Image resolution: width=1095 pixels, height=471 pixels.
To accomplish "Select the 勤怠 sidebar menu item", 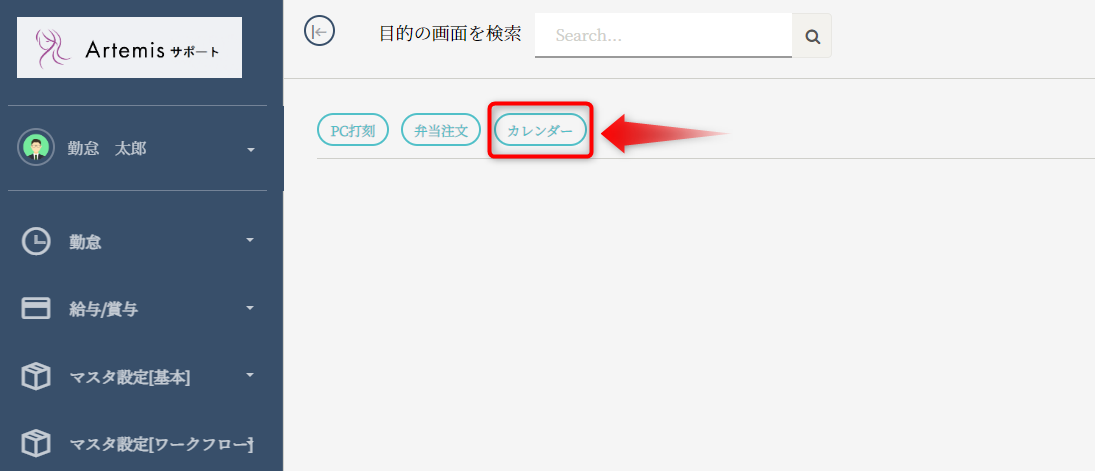I will pos(137,241).
